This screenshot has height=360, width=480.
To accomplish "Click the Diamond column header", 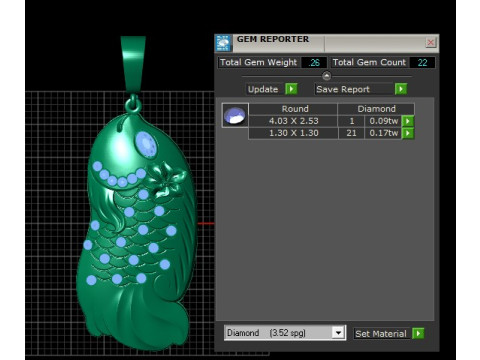I will click(x=376, y=109).
